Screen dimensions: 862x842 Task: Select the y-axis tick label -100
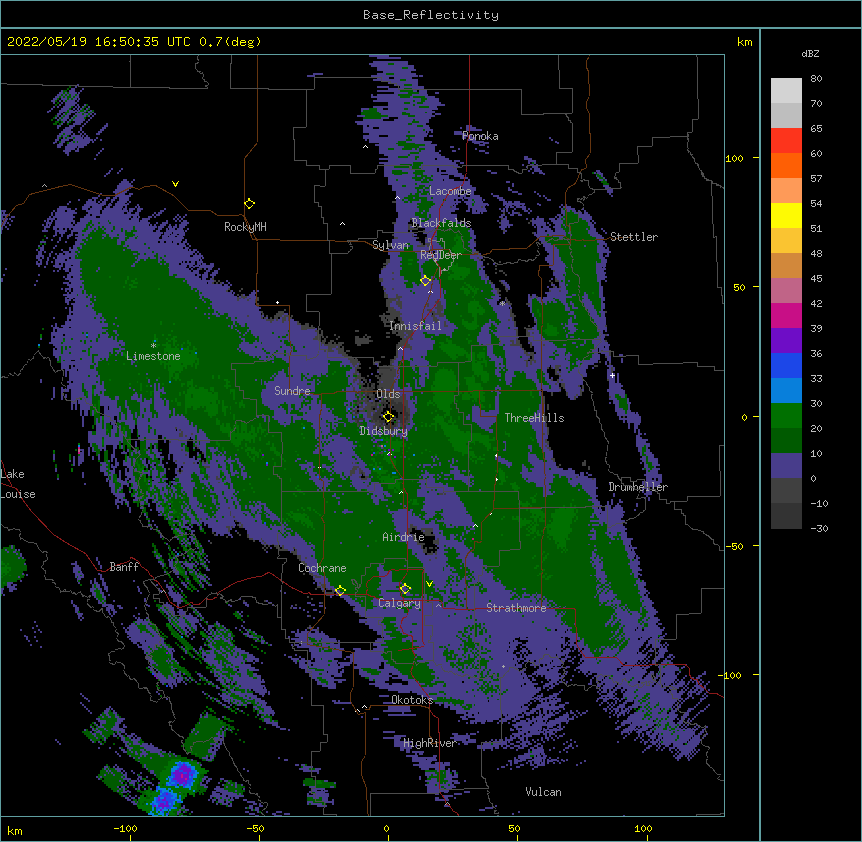coord(731,675)
